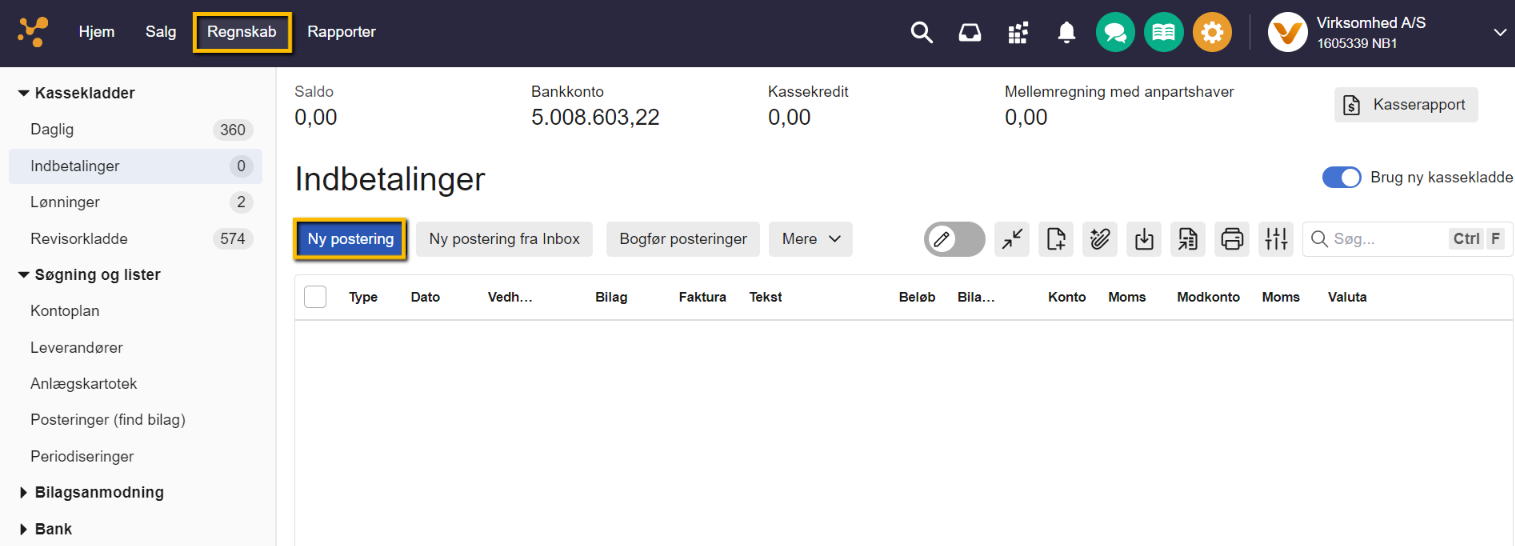Toggle the pencil edit mode switch
This screenshot has height=546, width=1515.
[954, 239]
